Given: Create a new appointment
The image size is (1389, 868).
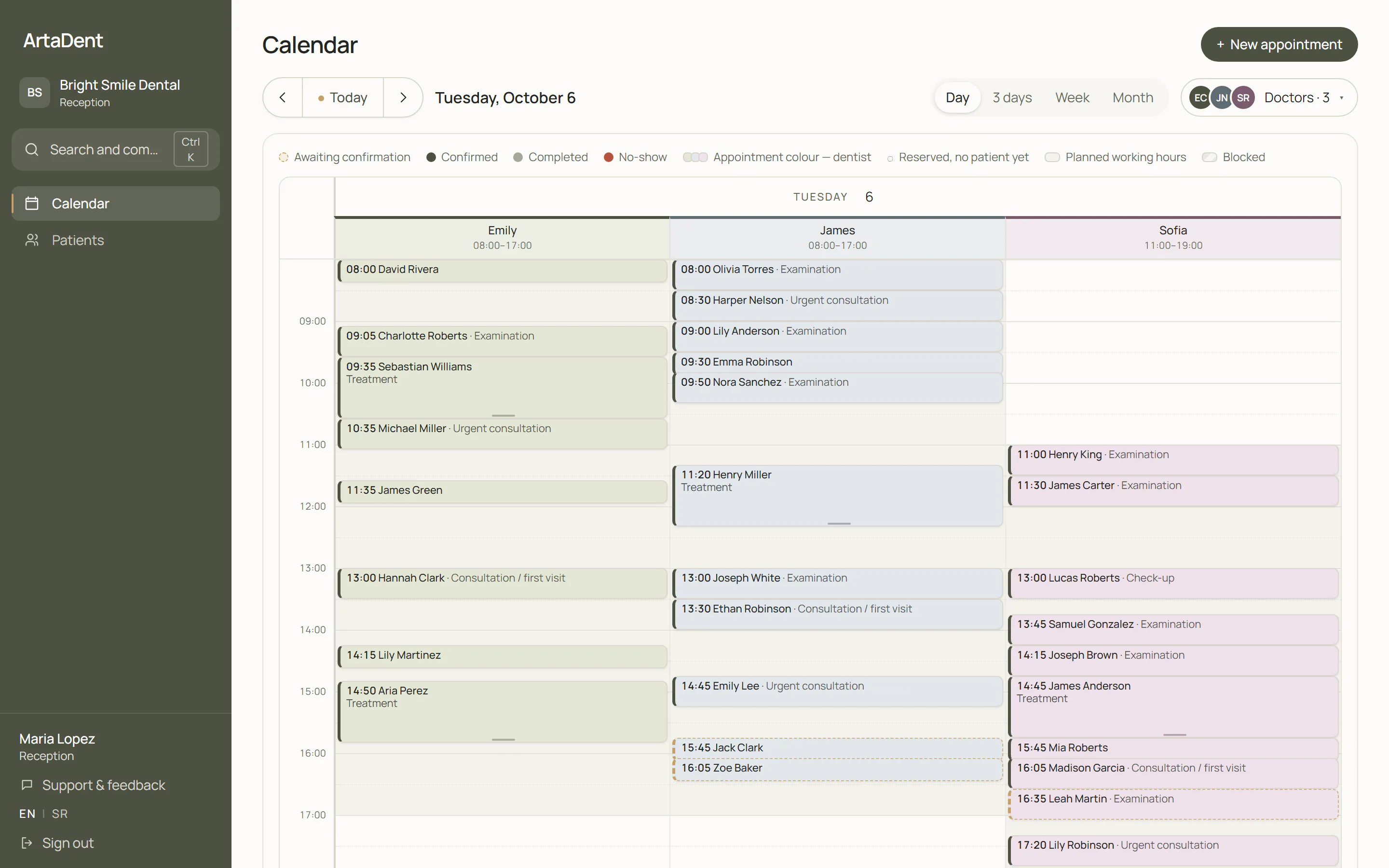Looking at the screenshot, I should click(1279, 44).
